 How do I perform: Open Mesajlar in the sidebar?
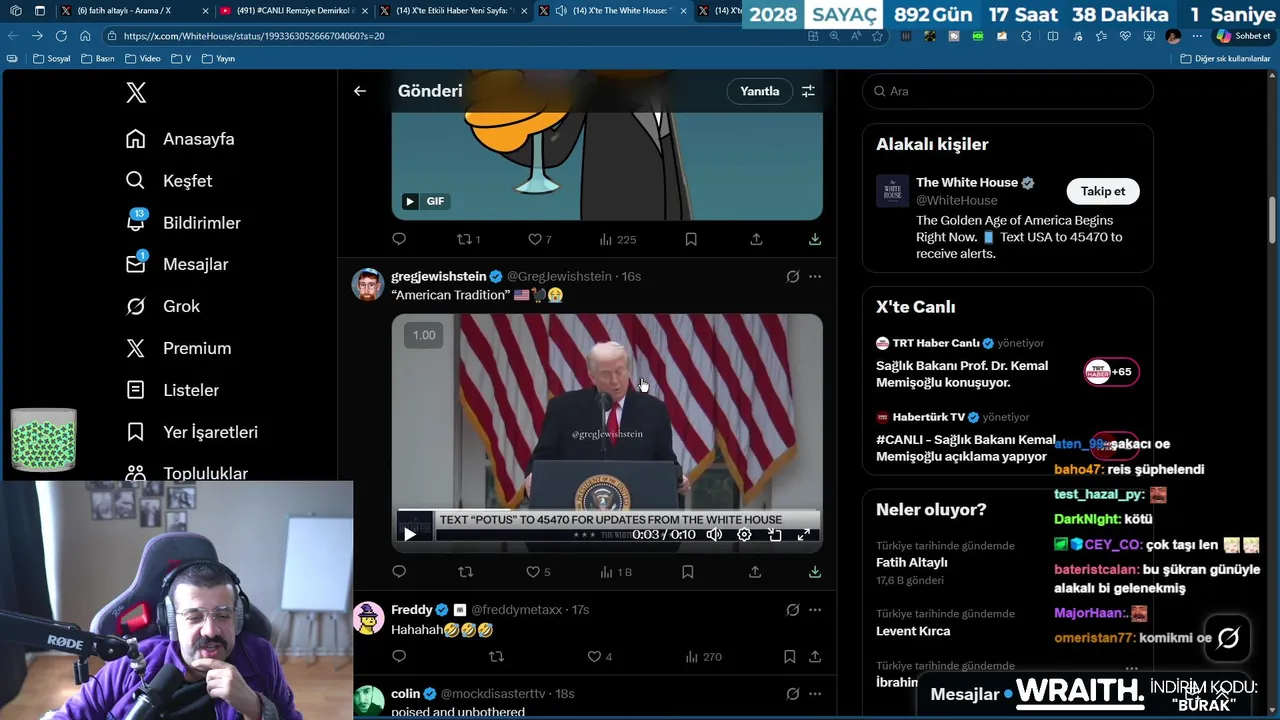click(177, 265)
